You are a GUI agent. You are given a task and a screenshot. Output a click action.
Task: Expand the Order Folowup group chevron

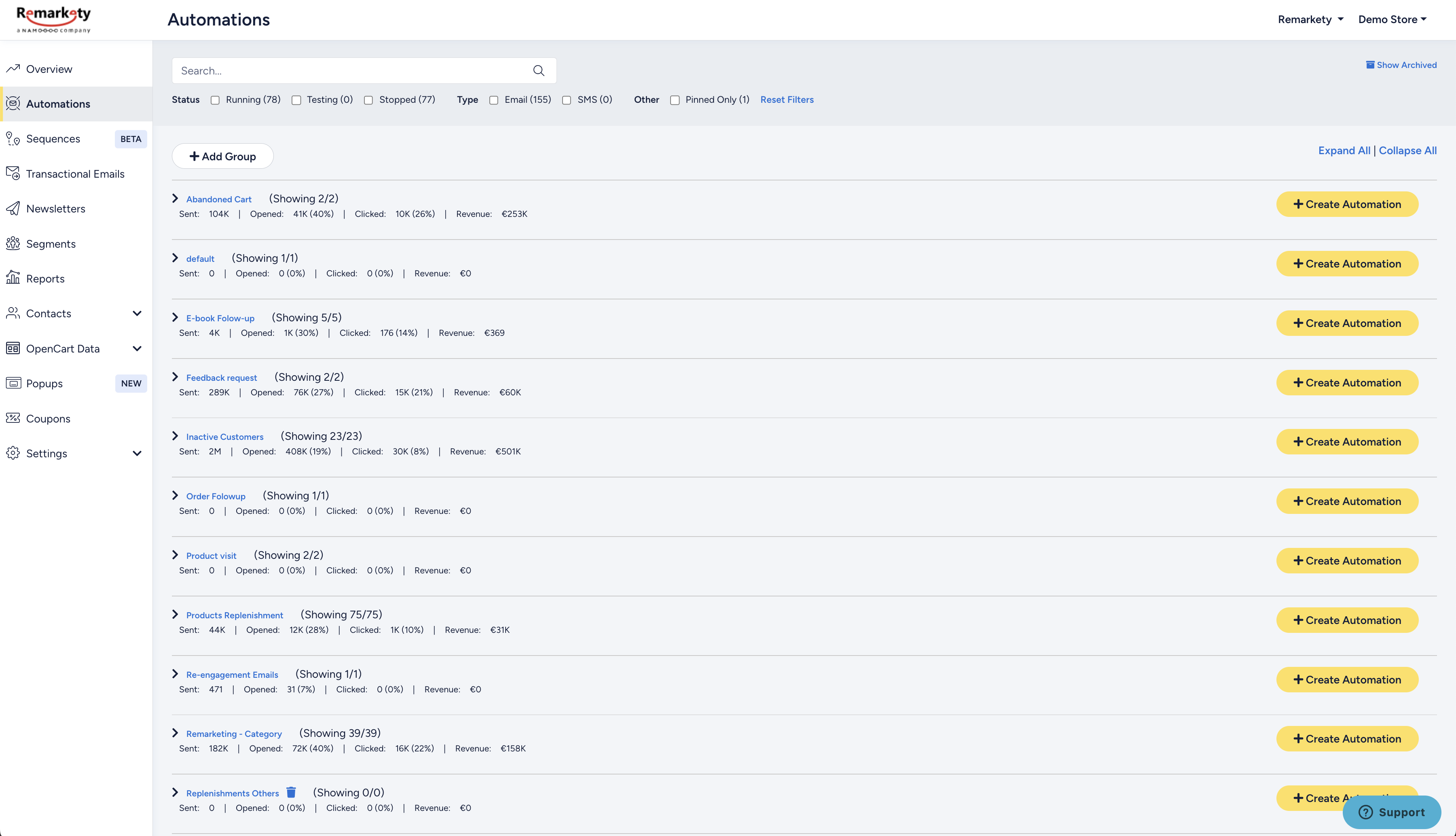click(x=175, y=496)
